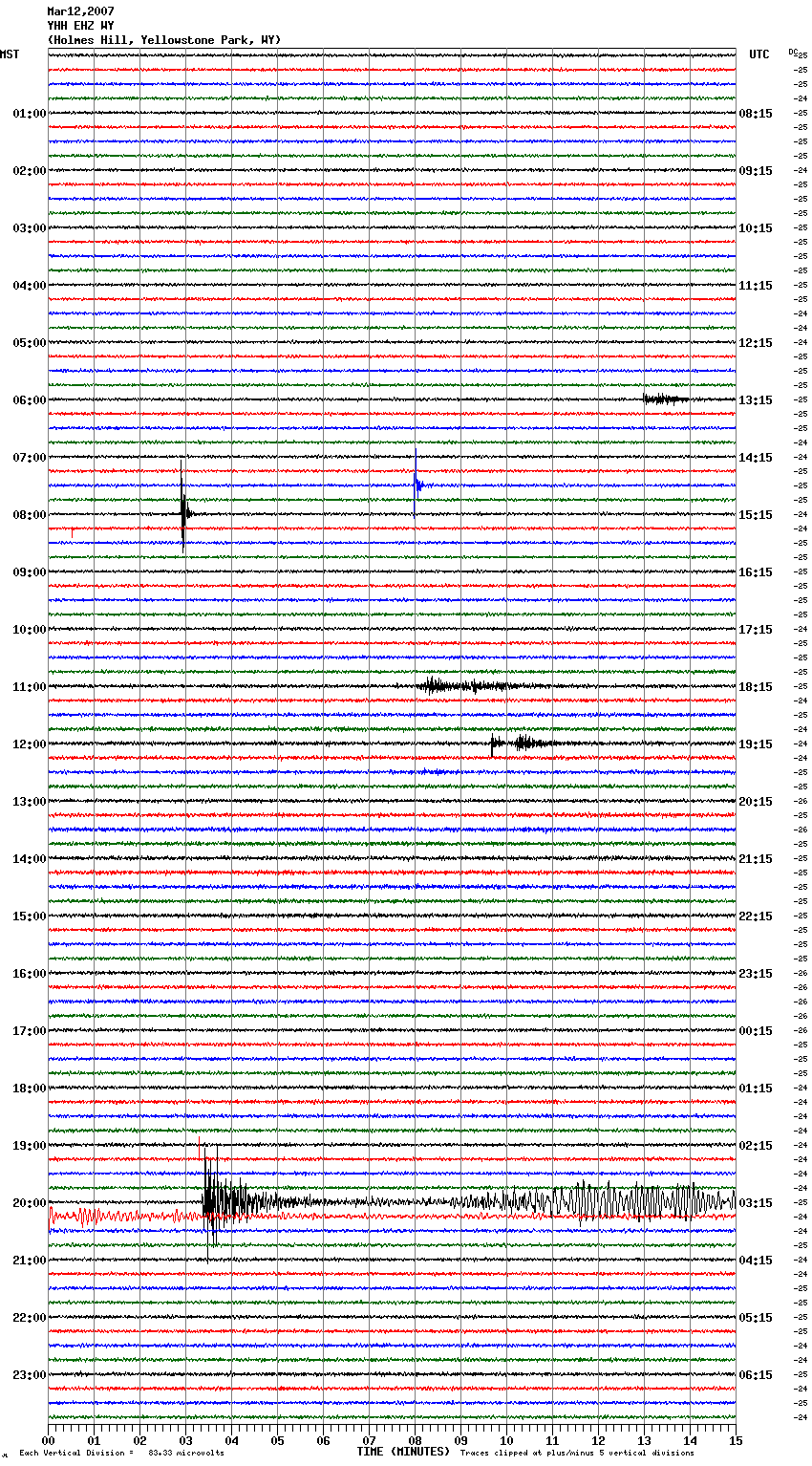Click the date label Mar12,2007
Screen dimensions: 812x1466
pyautogui.click(x=80, y=11)
